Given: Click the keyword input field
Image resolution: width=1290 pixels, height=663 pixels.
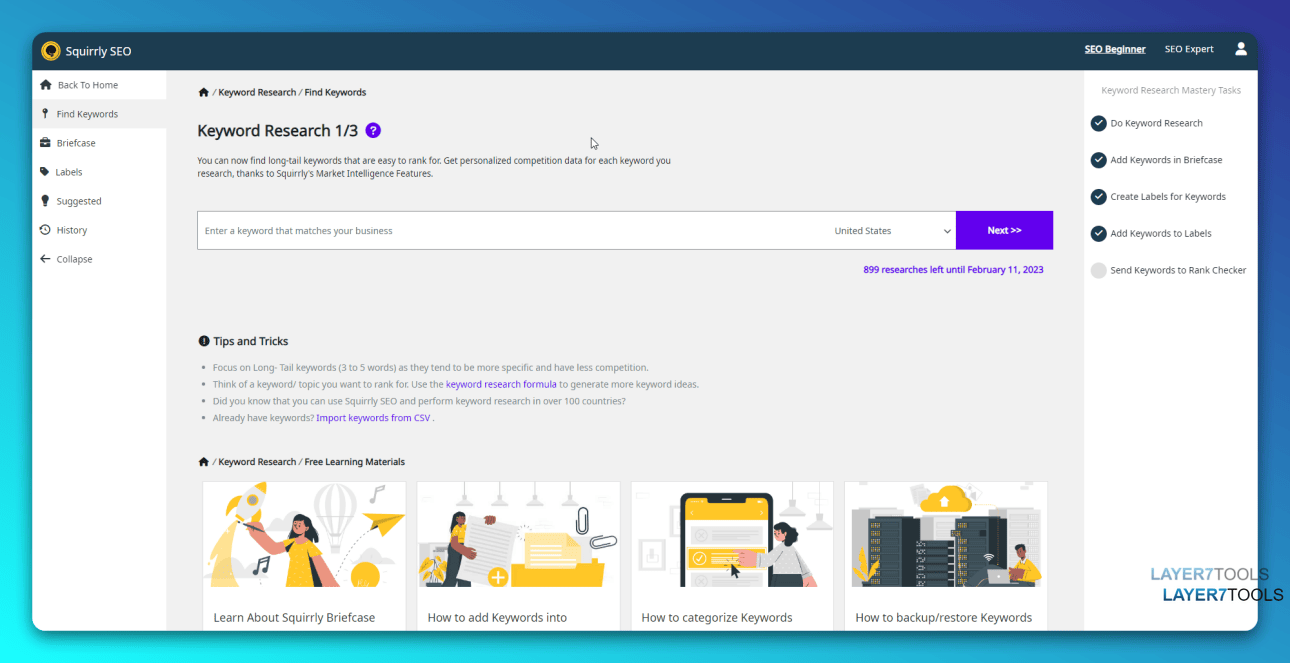Looking at the screenshot, I should click(x=512, y=231).
